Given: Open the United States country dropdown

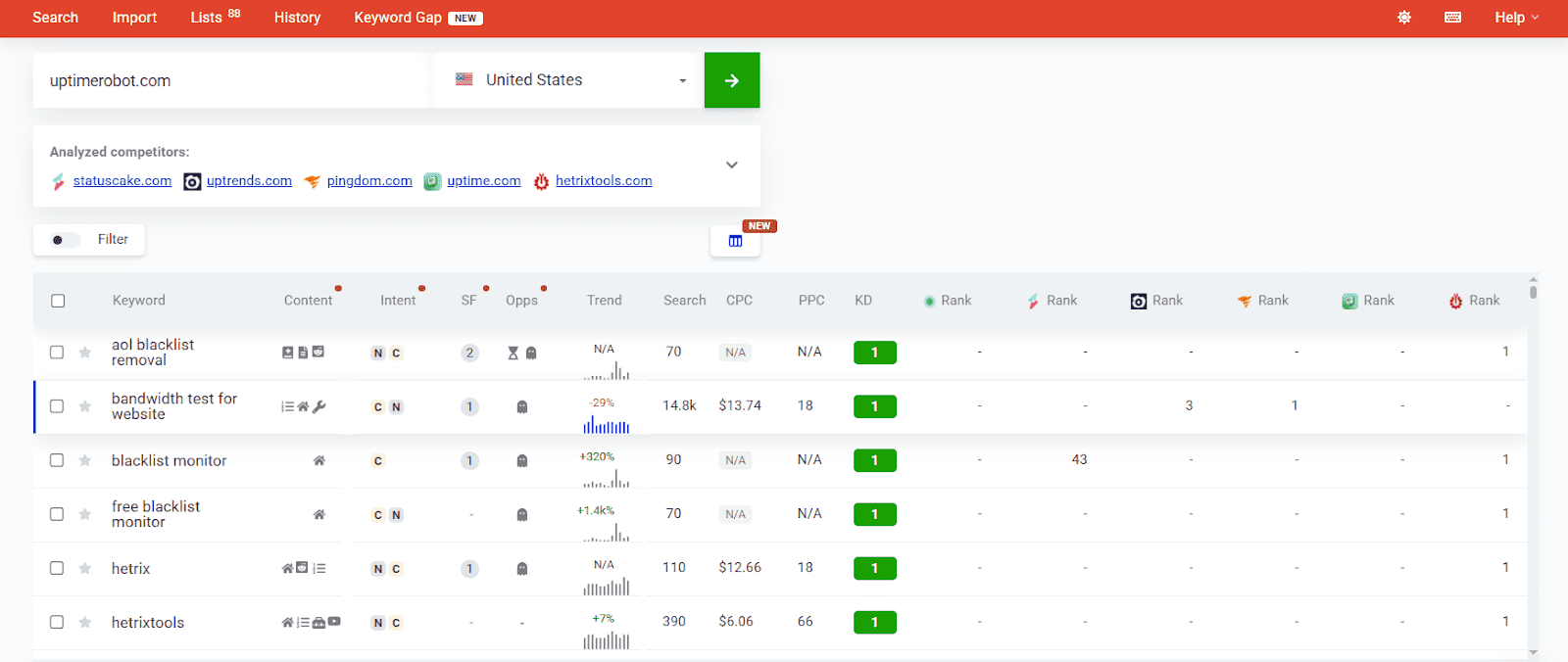Looking at the screenshot, I should tap(570, 80).
